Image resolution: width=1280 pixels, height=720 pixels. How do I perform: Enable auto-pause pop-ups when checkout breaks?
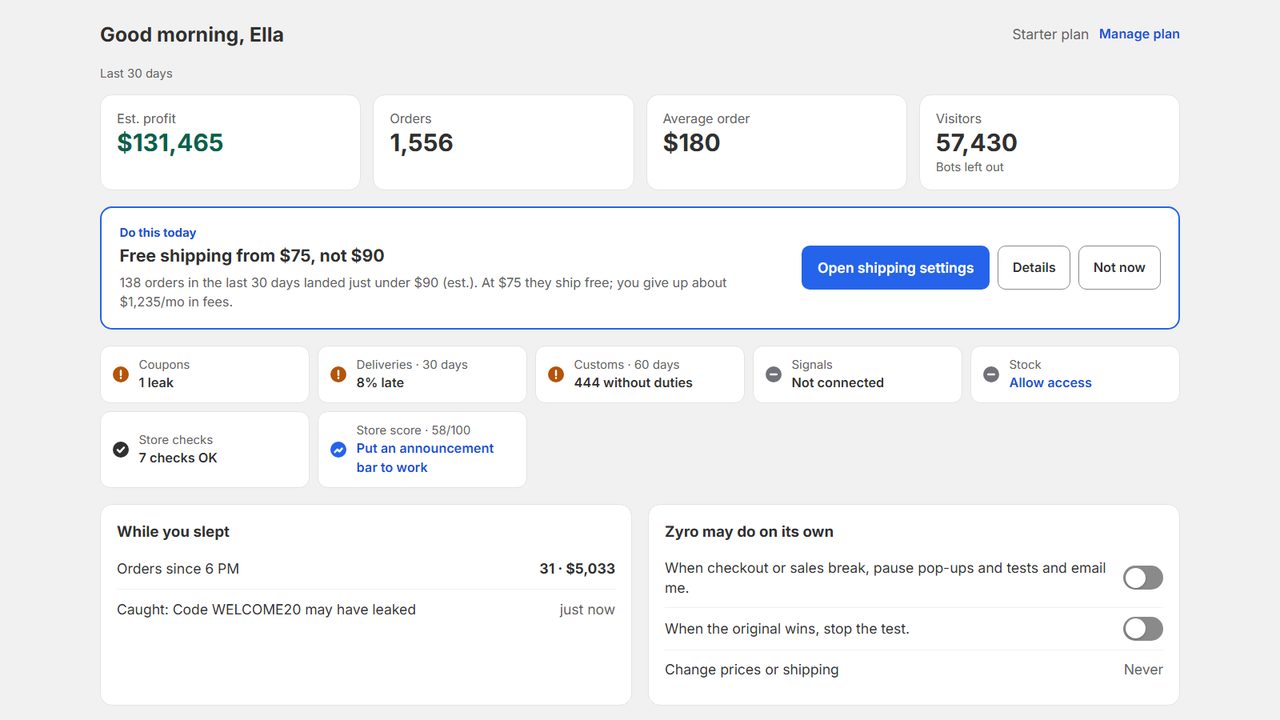(x=1143, y=578)
